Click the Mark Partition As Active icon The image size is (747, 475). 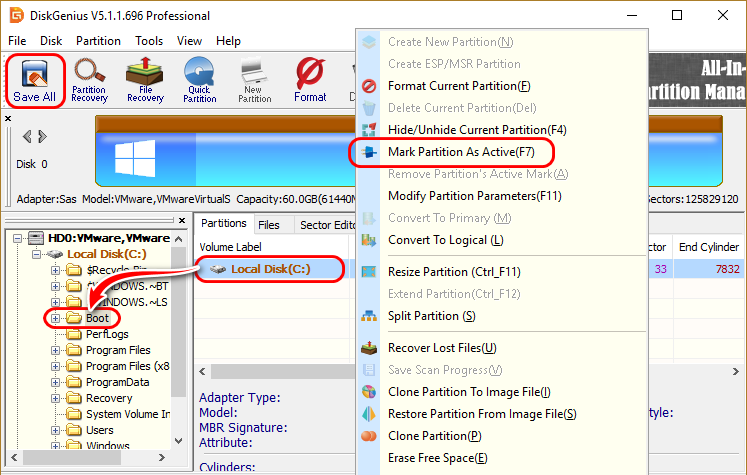pyautogui.click(x=369, y=152)
